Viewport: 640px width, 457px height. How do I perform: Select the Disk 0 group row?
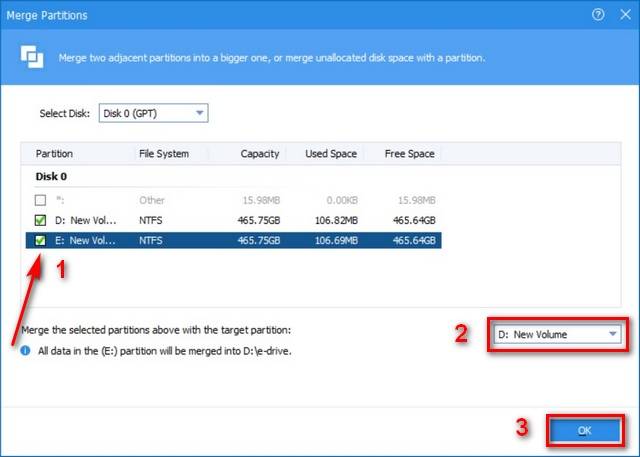(x=52, y=178)
